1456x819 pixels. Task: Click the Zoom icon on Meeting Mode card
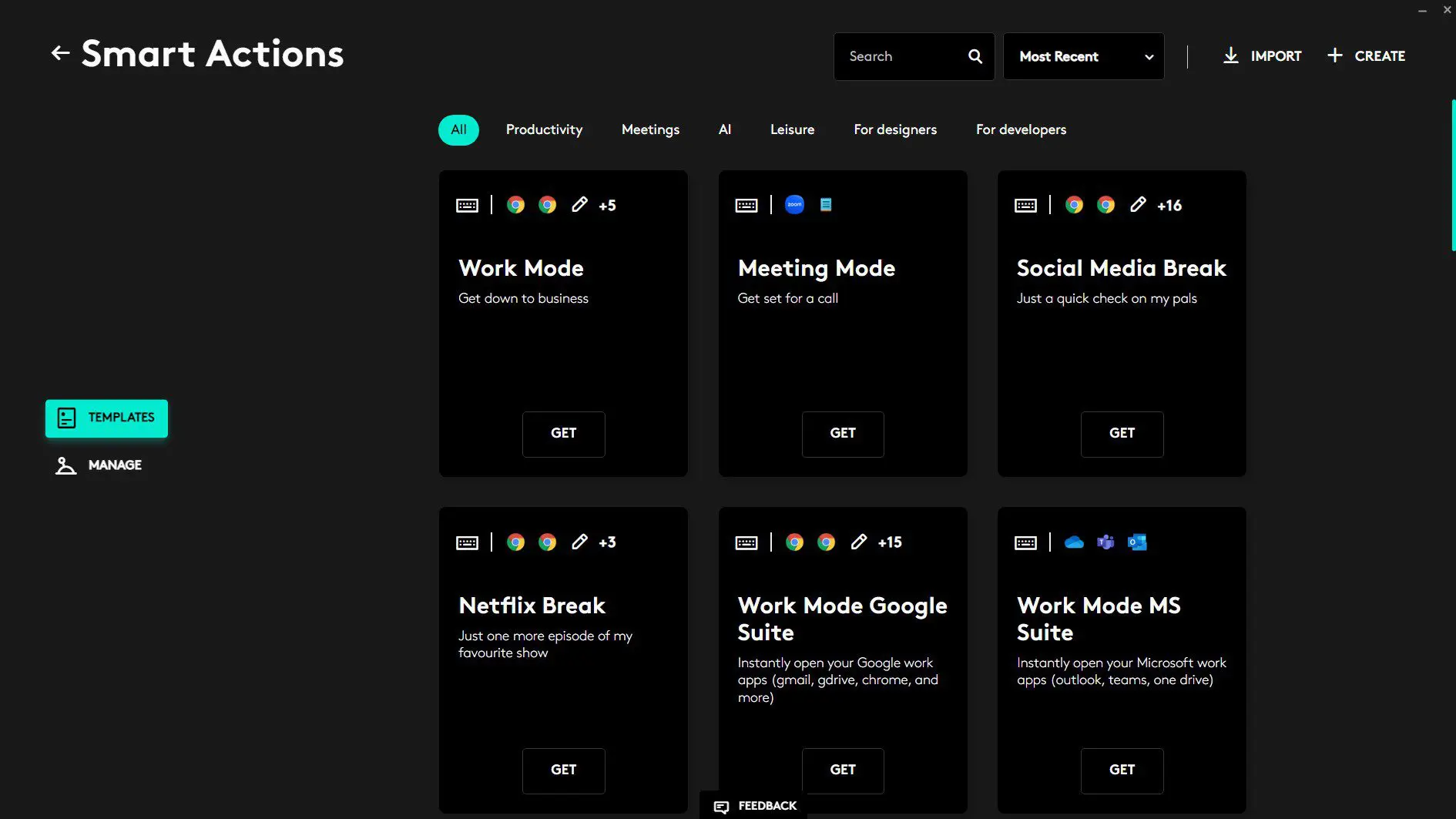pyautogui.click(x=794, y=205)
